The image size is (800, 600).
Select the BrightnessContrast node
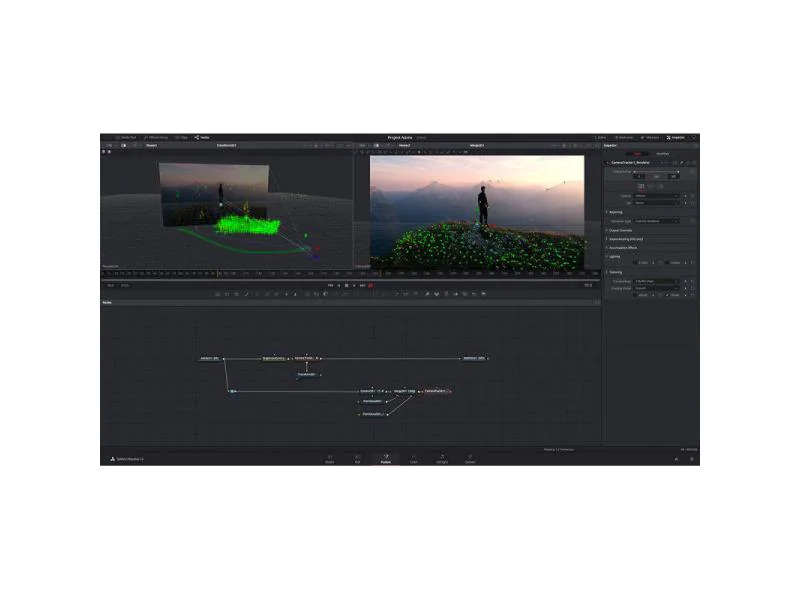tap(274, 358)
